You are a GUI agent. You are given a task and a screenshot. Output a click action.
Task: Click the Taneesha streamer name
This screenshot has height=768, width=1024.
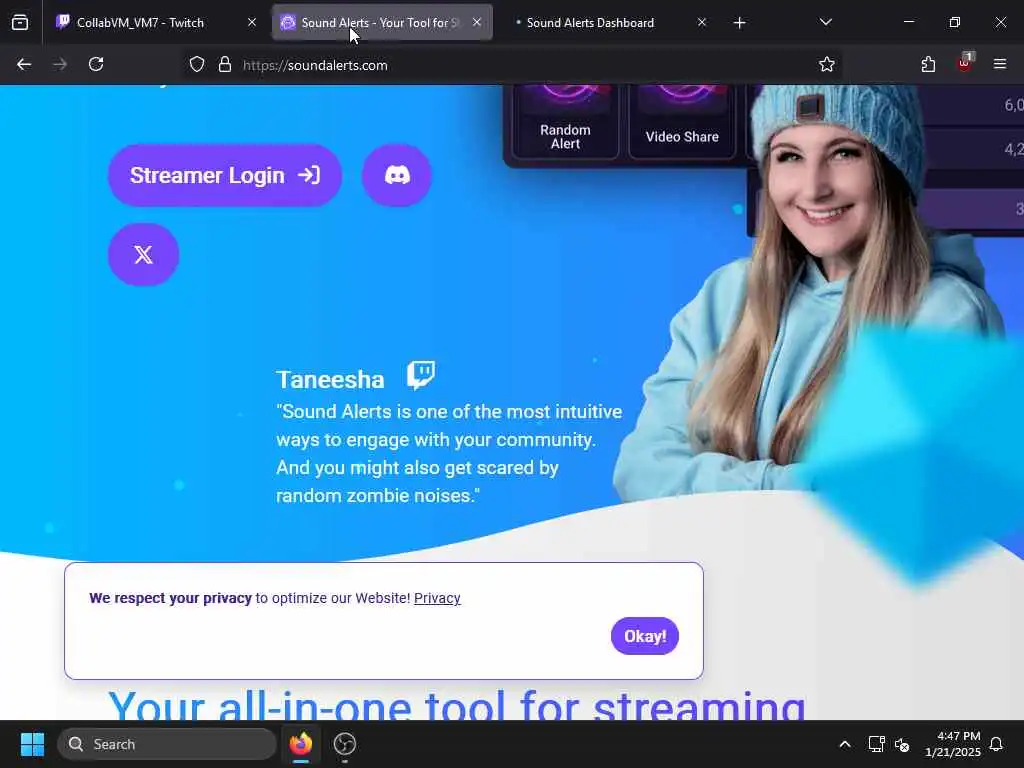pyautogui.click(x=330, y=379)
